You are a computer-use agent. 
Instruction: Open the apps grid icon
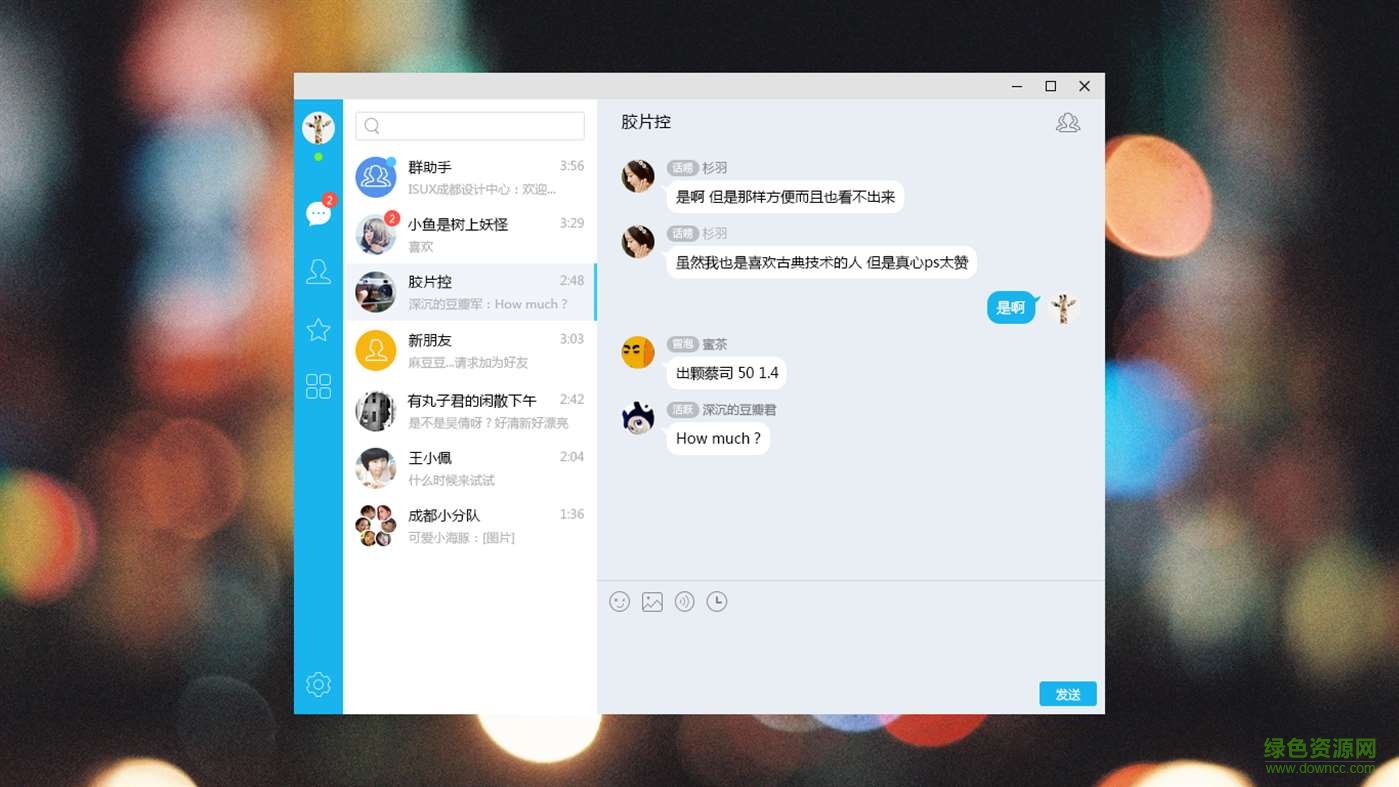(x=318, y=385)
